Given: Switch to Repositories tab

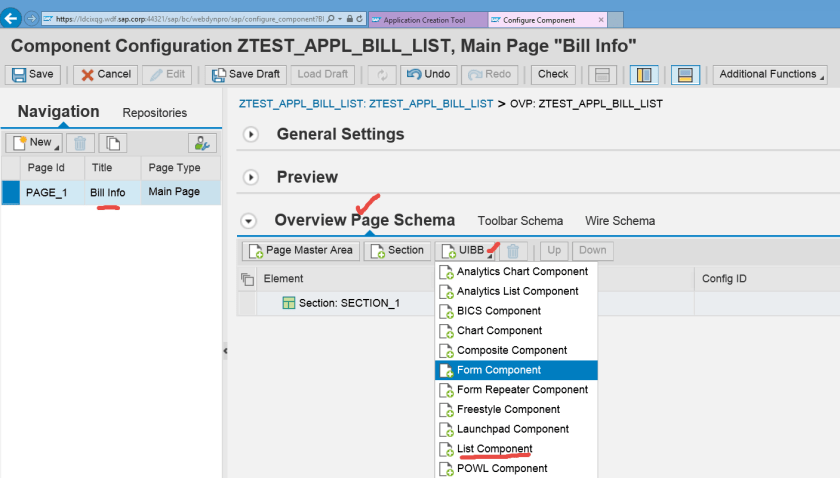Looking at the screenshot, I should [154, 113].
